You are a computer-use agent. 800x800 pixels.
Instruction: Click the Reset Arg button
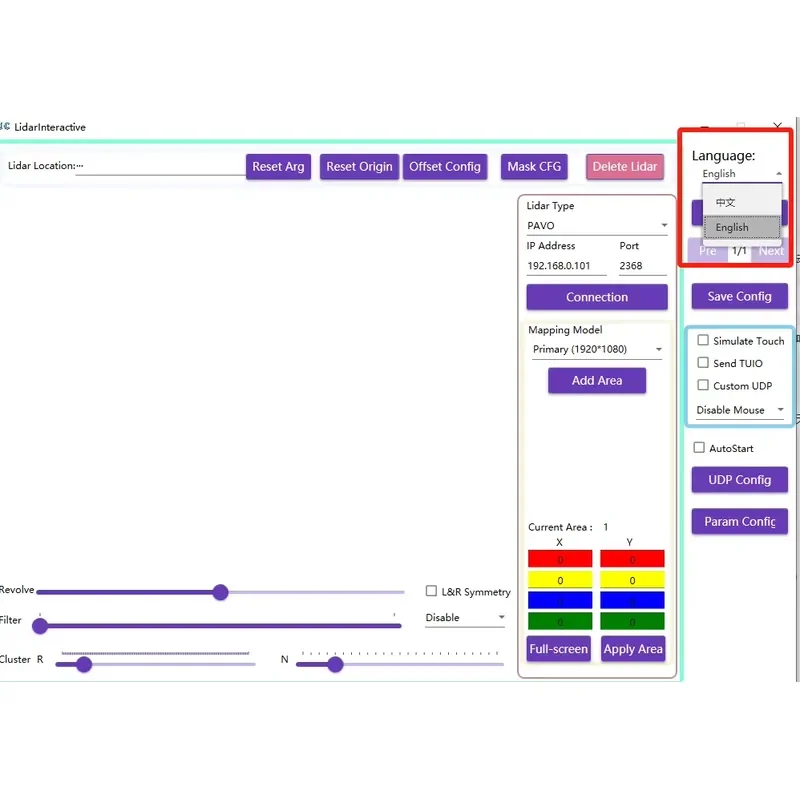click(278, 167)
